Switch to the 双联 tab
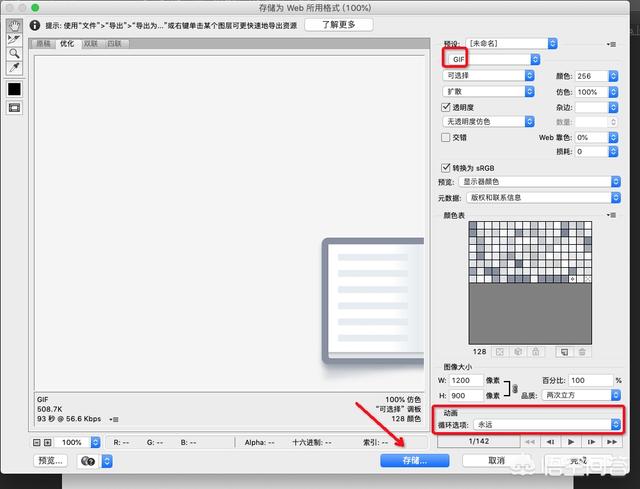Image resolution: width=640 pixels, height=489 pixels. pyautogui.click(x=91, y=44)
